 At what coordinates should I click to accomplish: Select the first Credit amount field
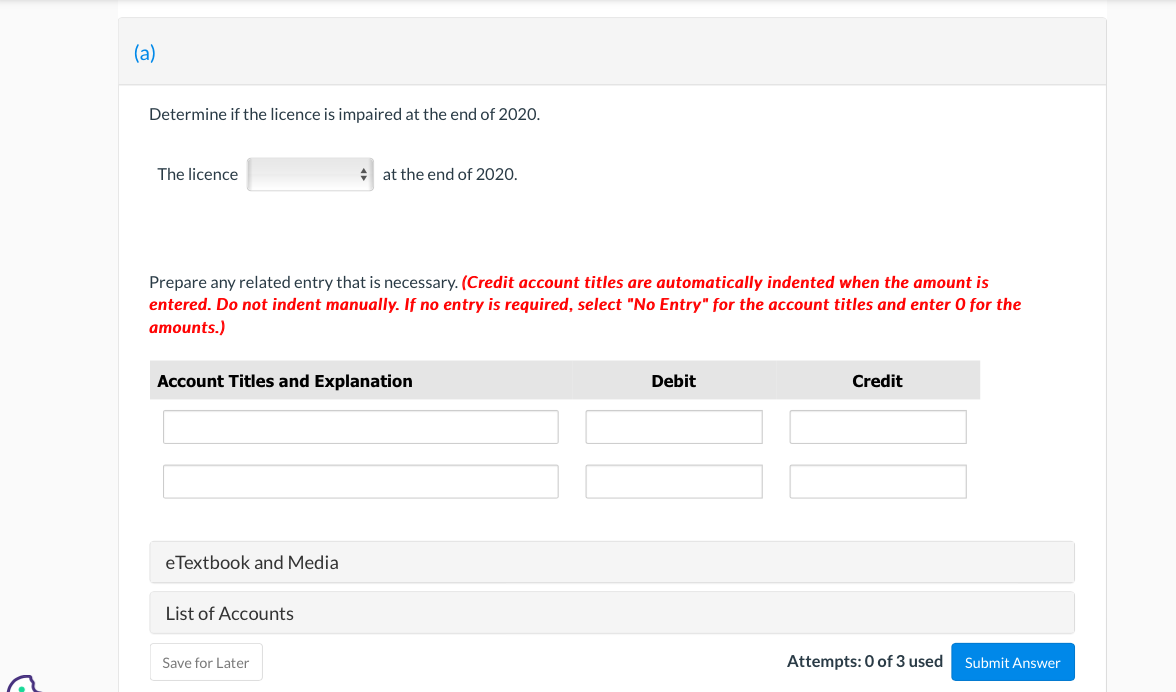(x=877, y=426)
